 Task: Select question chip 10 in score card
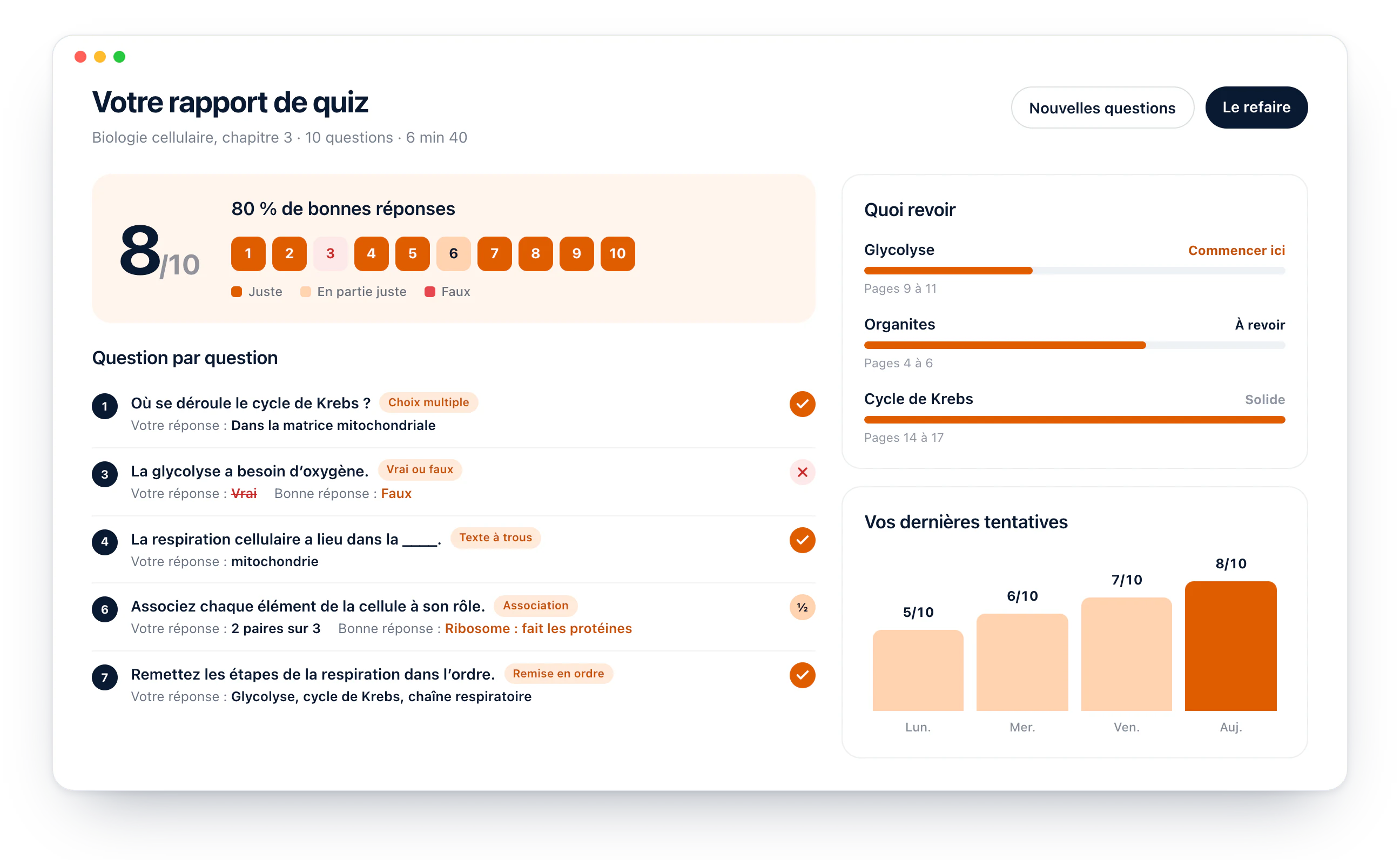(617, 254)
